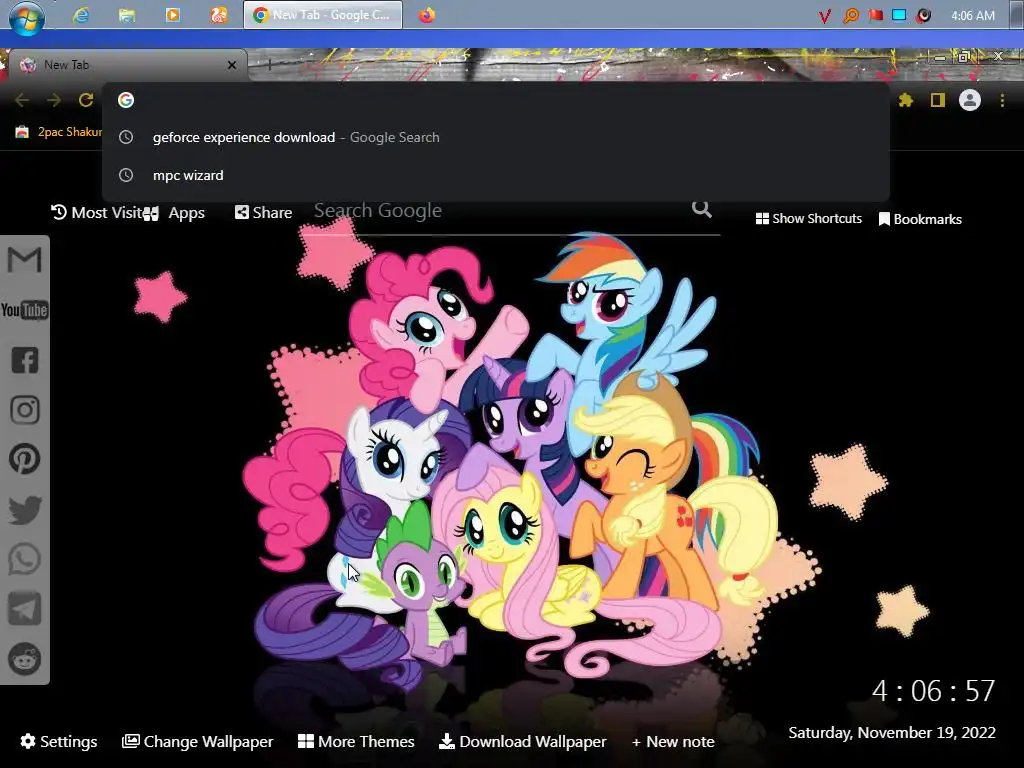Close the New Tab tab

(x=232, y=65)
